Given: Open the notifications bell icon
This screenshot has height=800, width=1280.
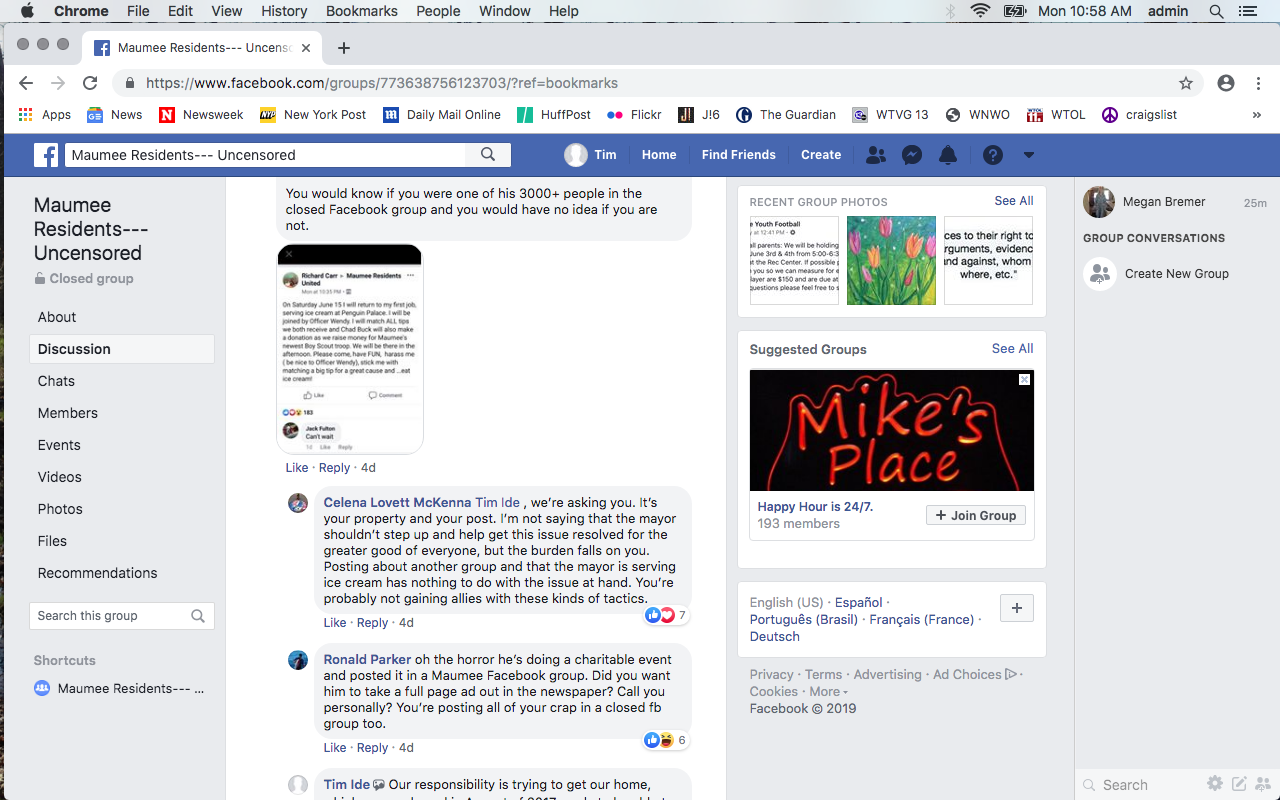Looking at the screenshot, I should coord(948,155).
